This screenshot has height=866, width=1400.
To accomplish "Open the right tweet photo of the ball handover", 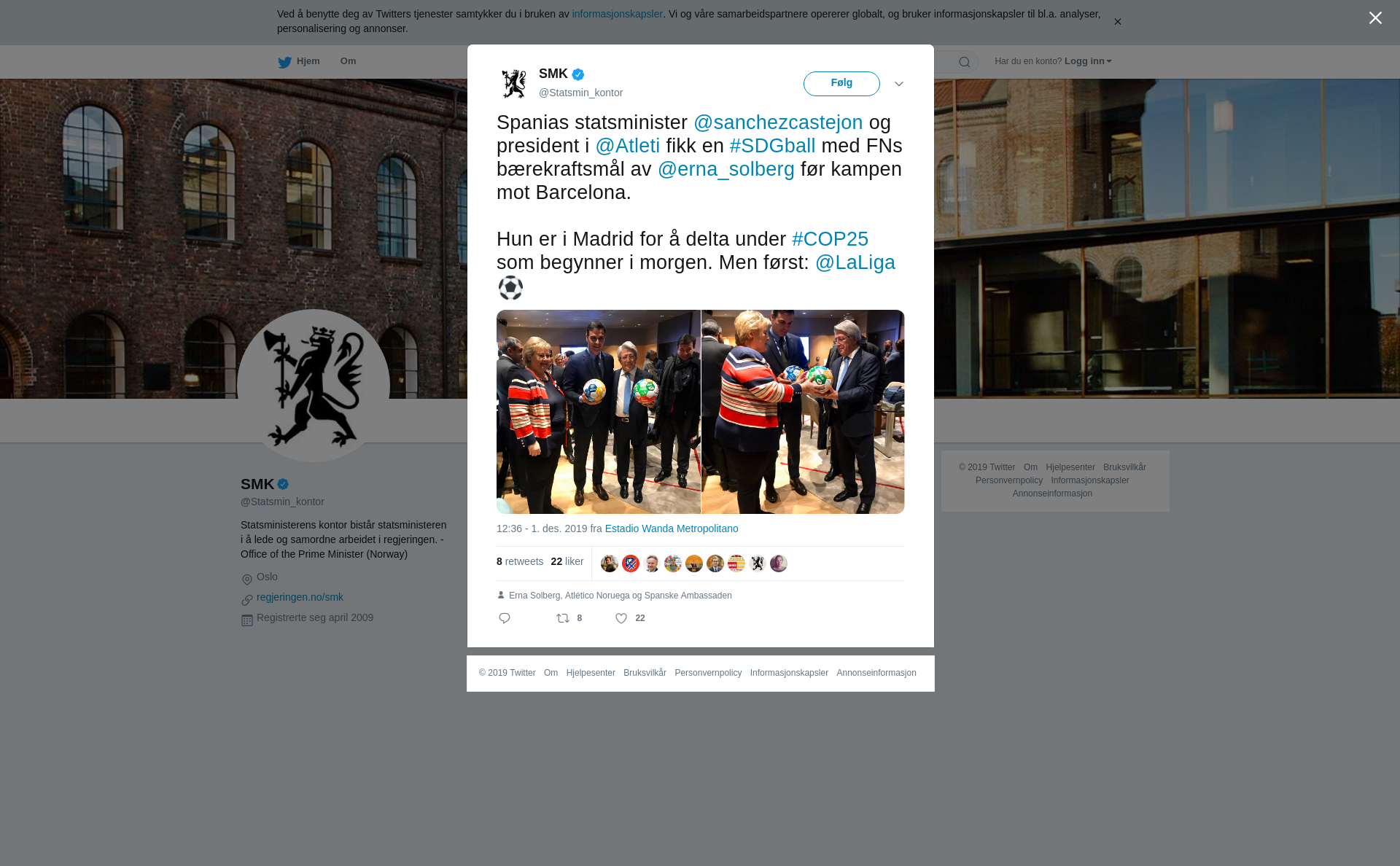I will point(803,412).
